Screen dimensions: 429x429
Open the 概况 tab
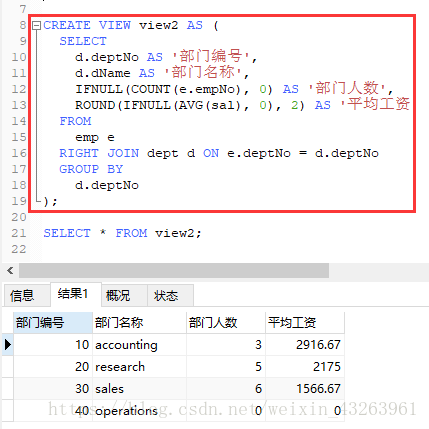[124, 295]
